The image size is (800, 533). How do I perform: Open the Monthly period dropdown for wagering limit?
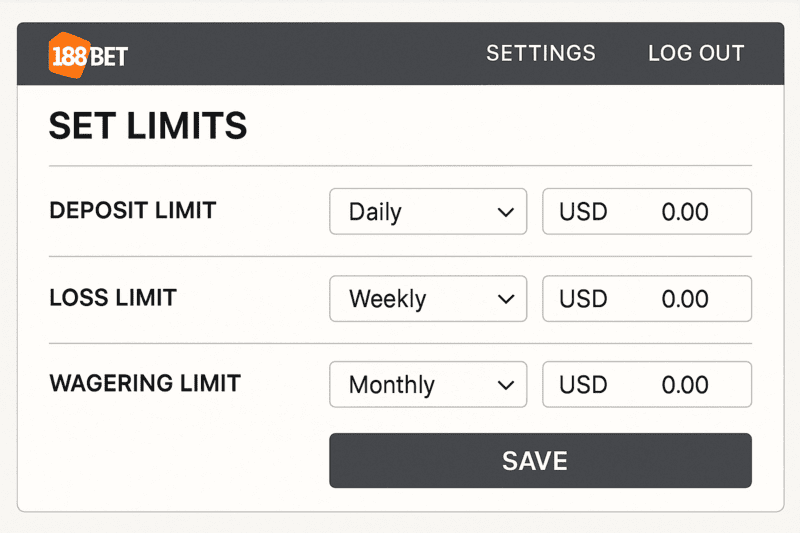coord(428,384)
